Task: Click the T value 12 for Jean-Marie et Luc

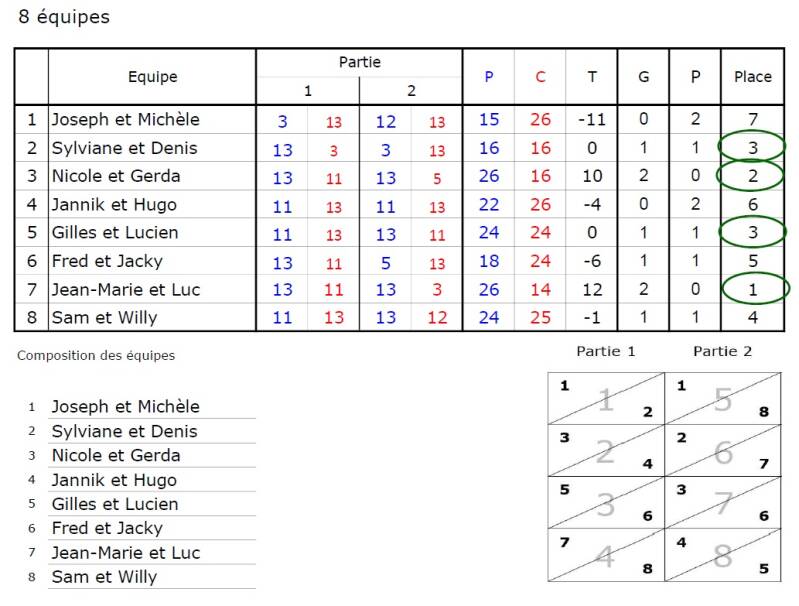Action: click(592, 289)
